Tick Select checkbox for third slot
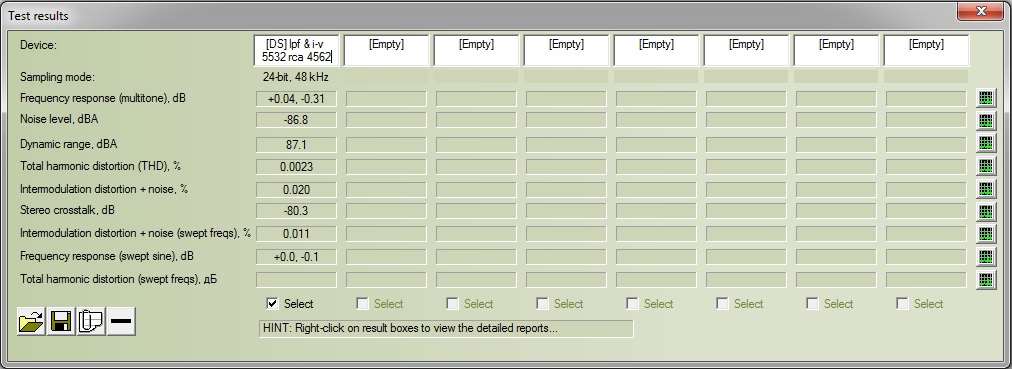The image size is (1012, 369). click(x=452, y=304)
